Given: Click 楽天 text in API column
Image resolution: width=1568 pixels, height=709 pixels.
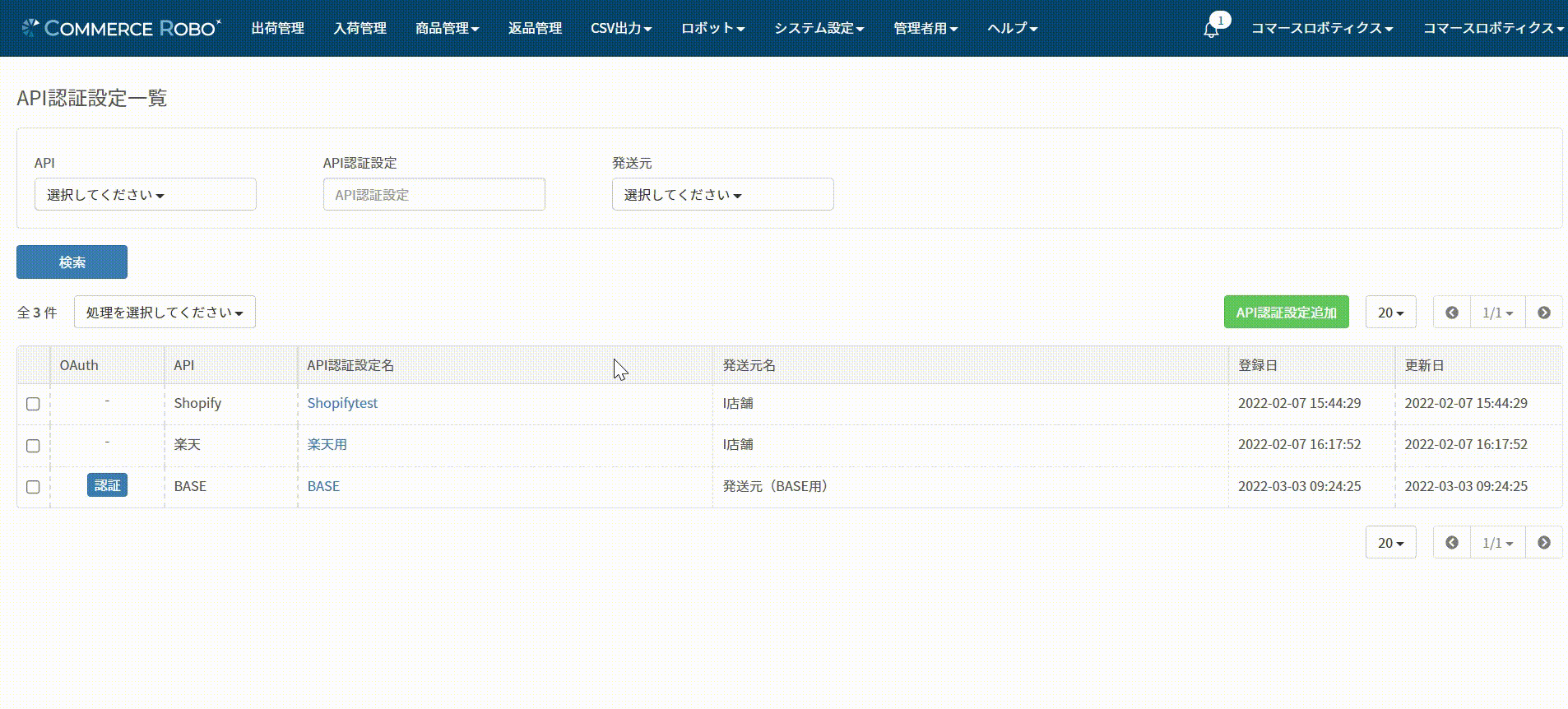Looking at the screenshot, I should point(187,444).
